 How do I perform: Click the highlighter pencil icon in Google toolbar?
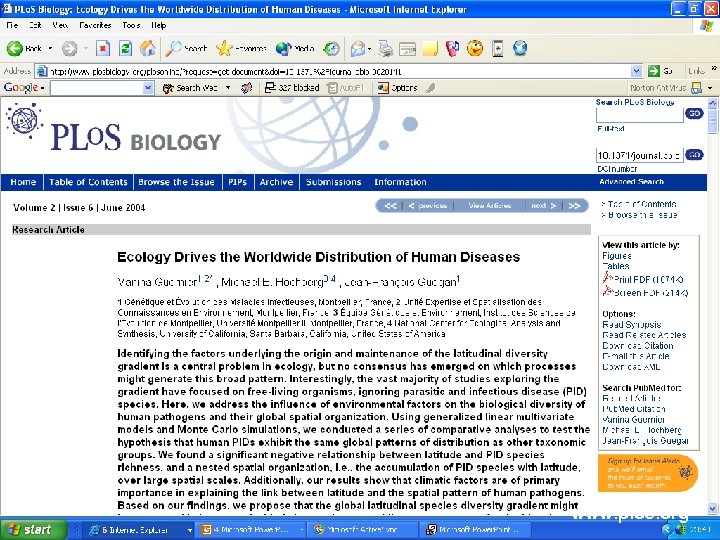430,88
